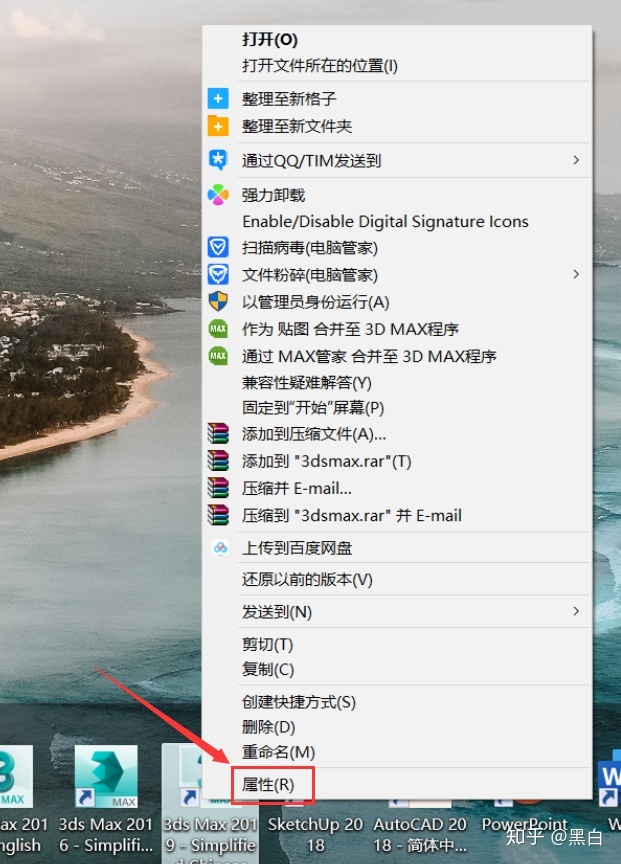Click the SketchUp 2018 shortcut label

tap(315, 834)
